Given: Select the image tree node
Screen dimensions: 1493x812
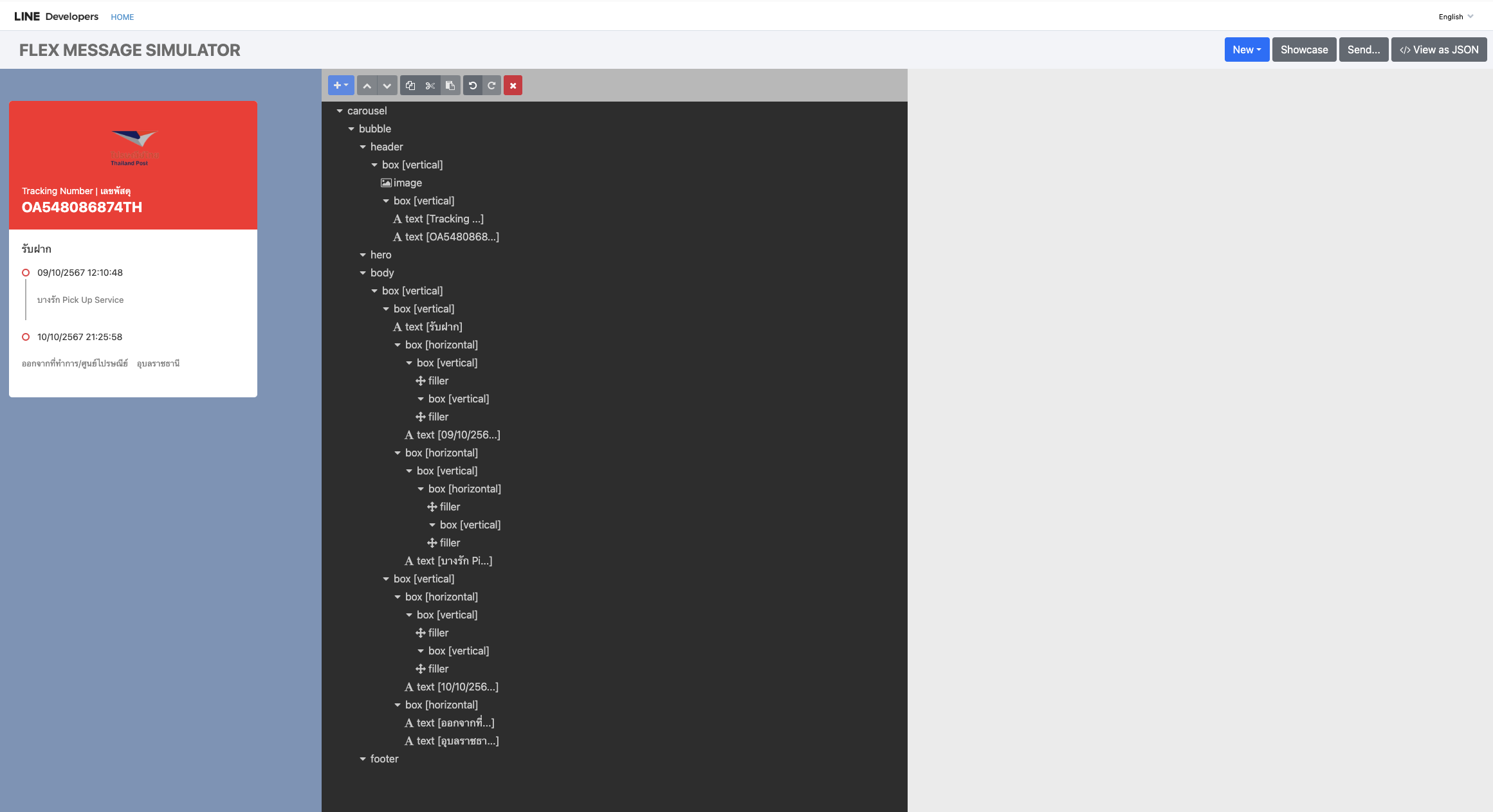Looking at the screenshot, I should [408, 183].
